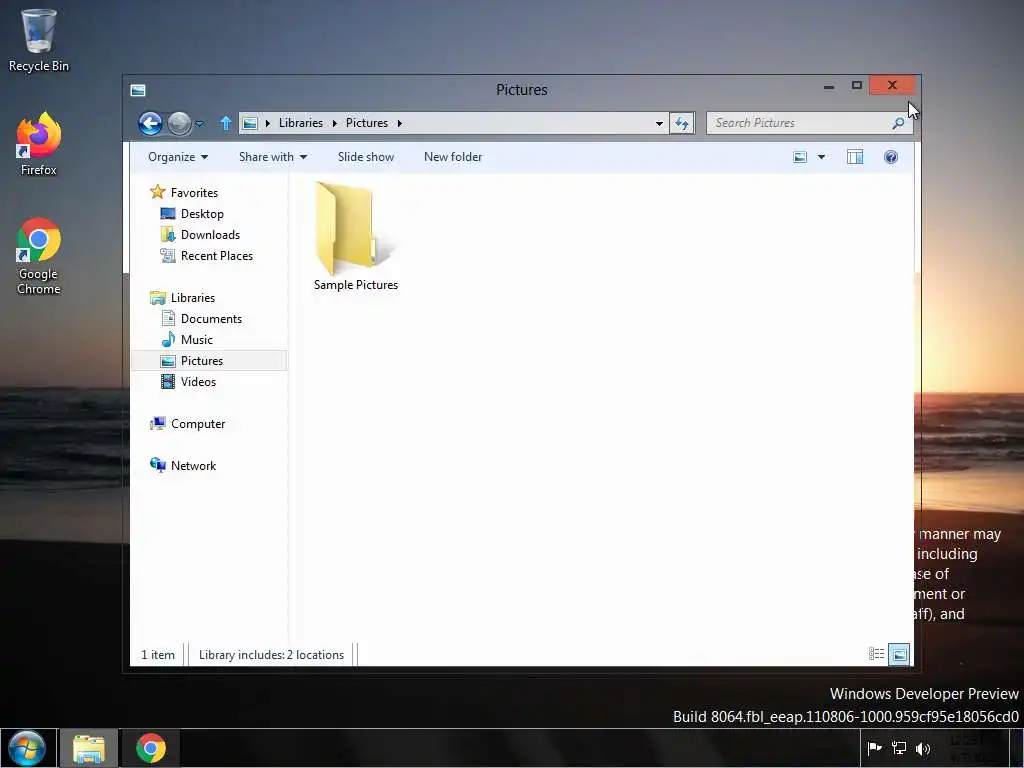Maximize the Pictures window
The image size is (1024, 768).
[857, 85]
